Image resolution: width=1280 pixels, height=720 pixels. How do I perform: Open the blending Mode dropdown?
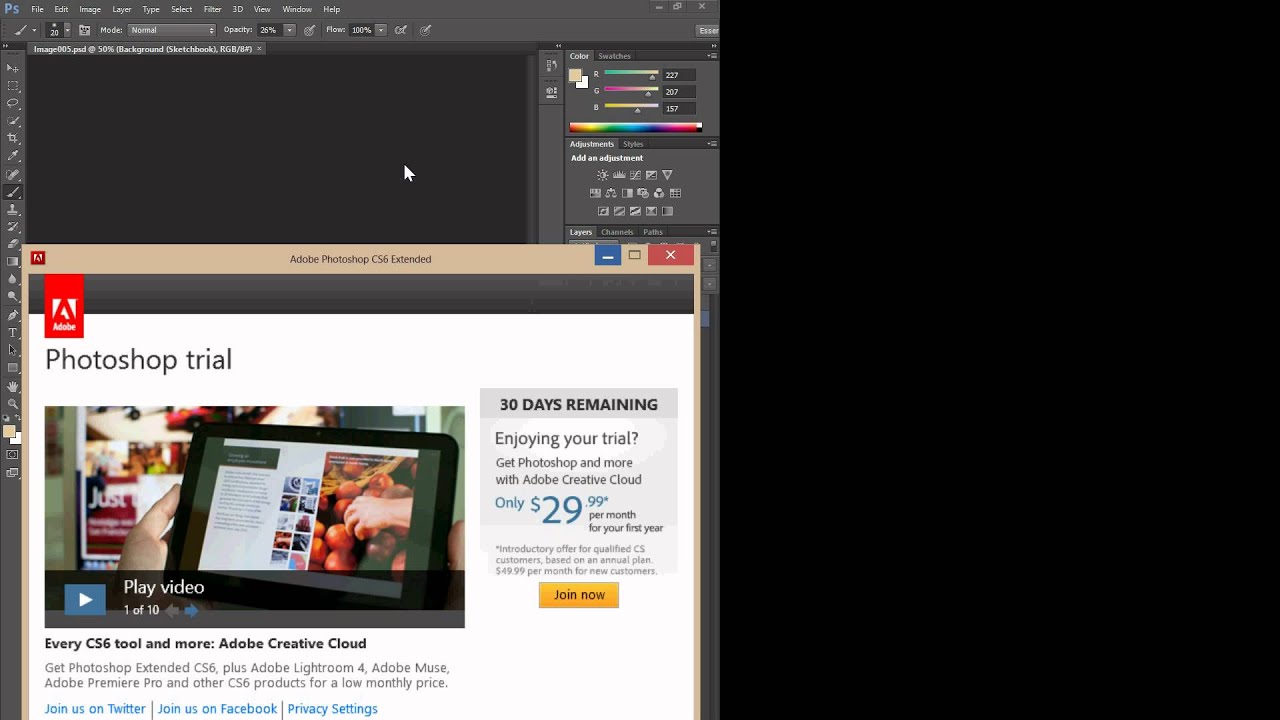pyautogui.click(x=172, y=30)
